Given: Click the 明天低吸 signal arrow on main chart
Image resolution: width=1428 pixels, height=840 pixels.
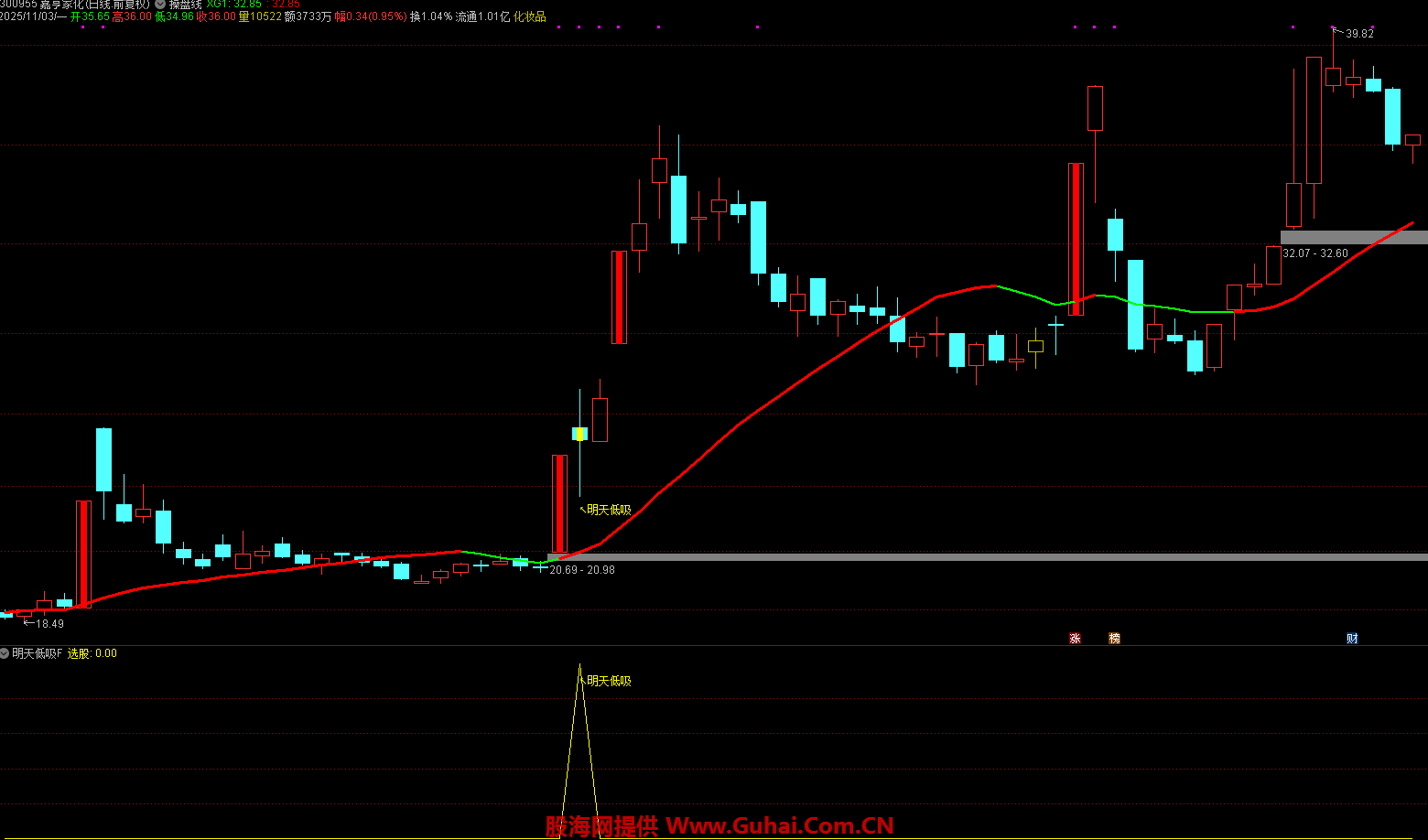Looking at the screenshot, I should point(582,509).
